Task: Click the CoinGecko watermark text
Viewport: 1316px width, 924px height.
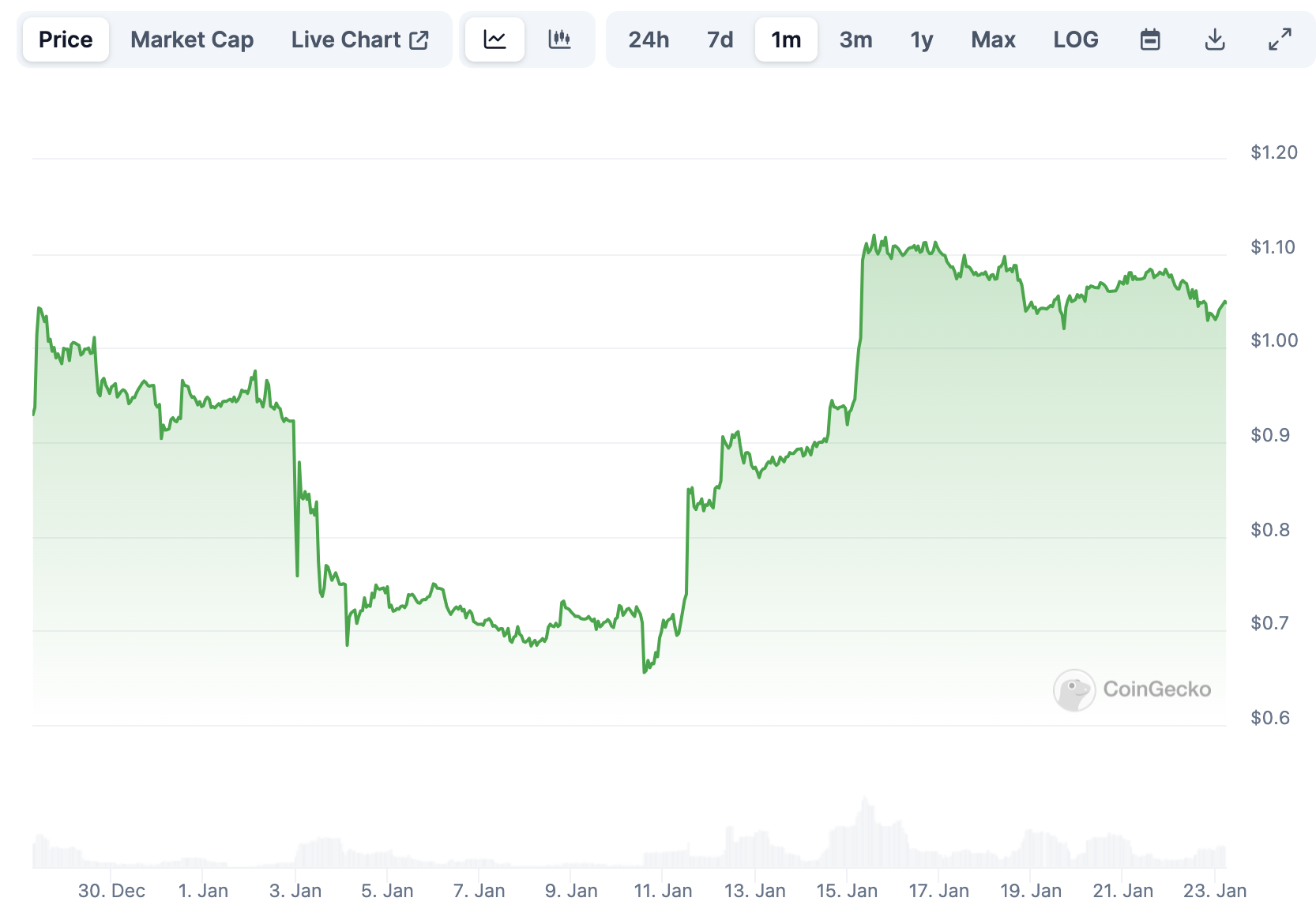Action: point(1156,689)
